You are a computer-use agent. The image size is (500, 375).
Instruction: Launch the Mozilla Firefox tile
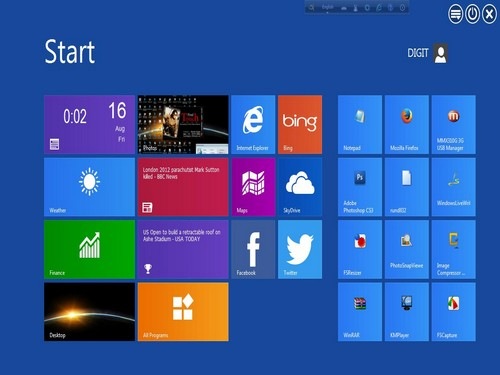pyautogui.click(x=407, y=124)
